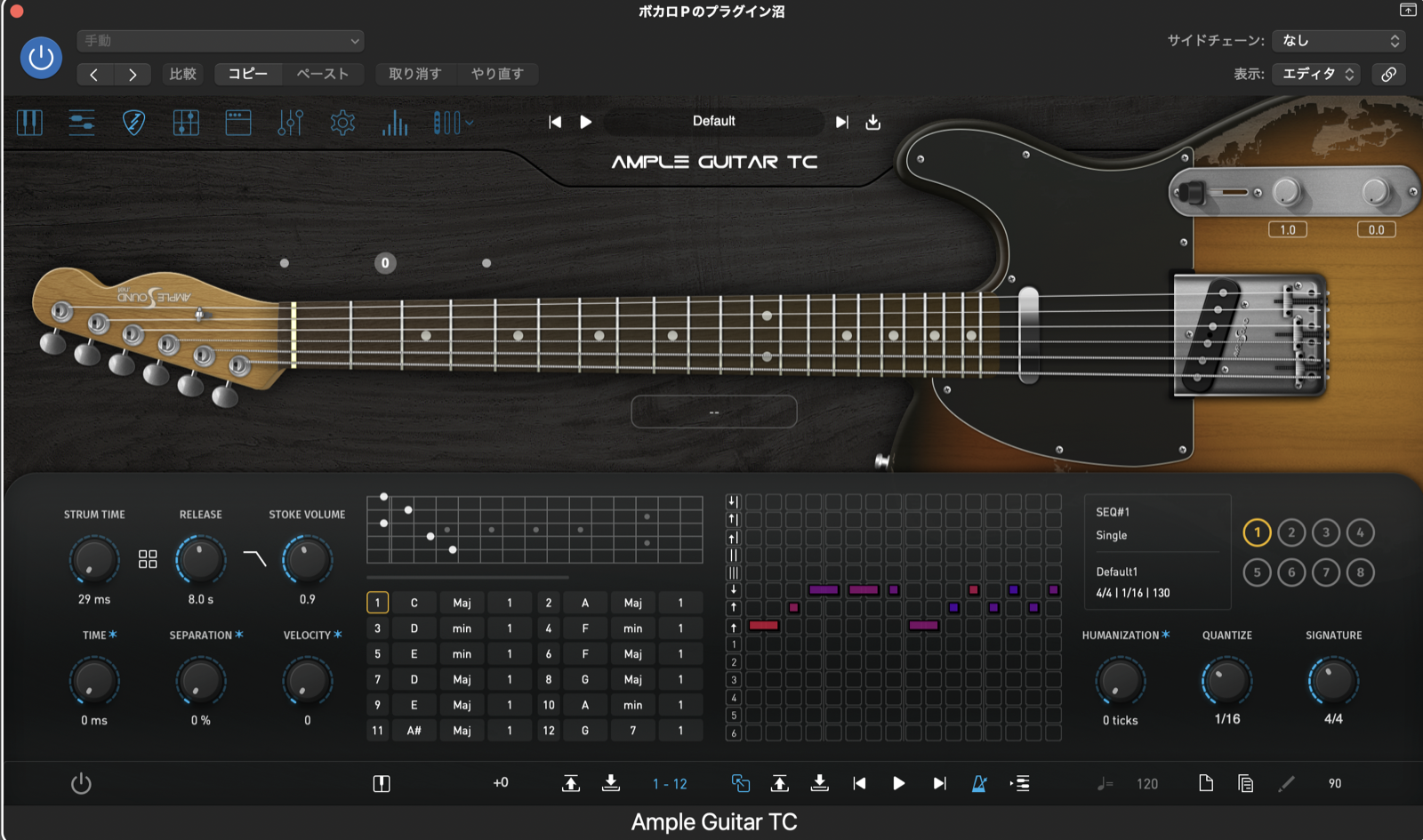Select sequence slot 2
Viewport: 1423px width, 840px height.
click(1291, 532)
